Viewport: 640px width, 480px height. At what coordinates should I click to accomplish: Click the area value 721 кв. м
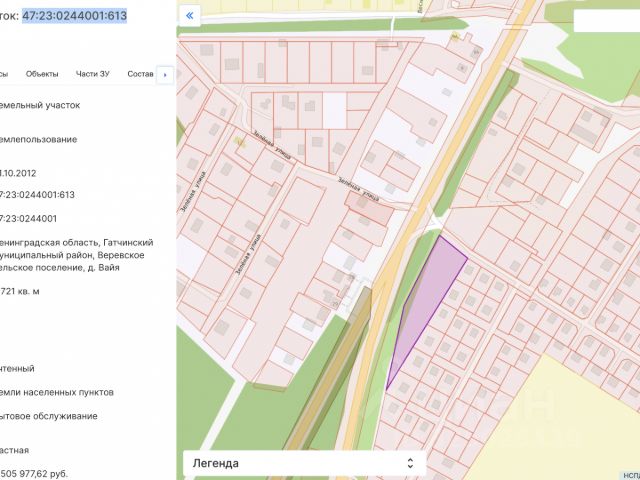20,291
